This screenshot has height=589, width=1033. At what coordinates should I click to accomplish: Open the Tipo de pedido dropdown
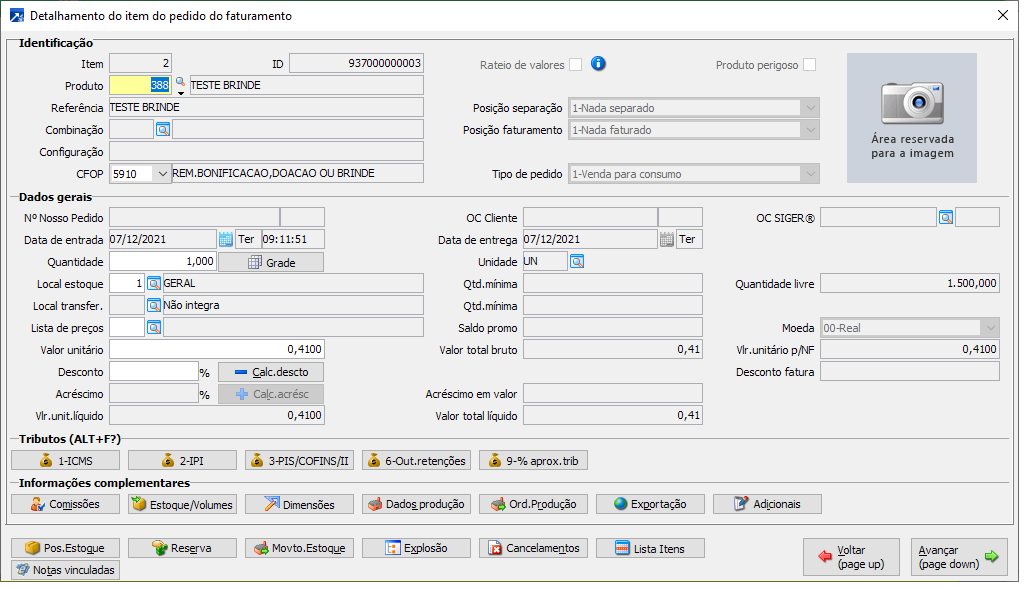808,174
